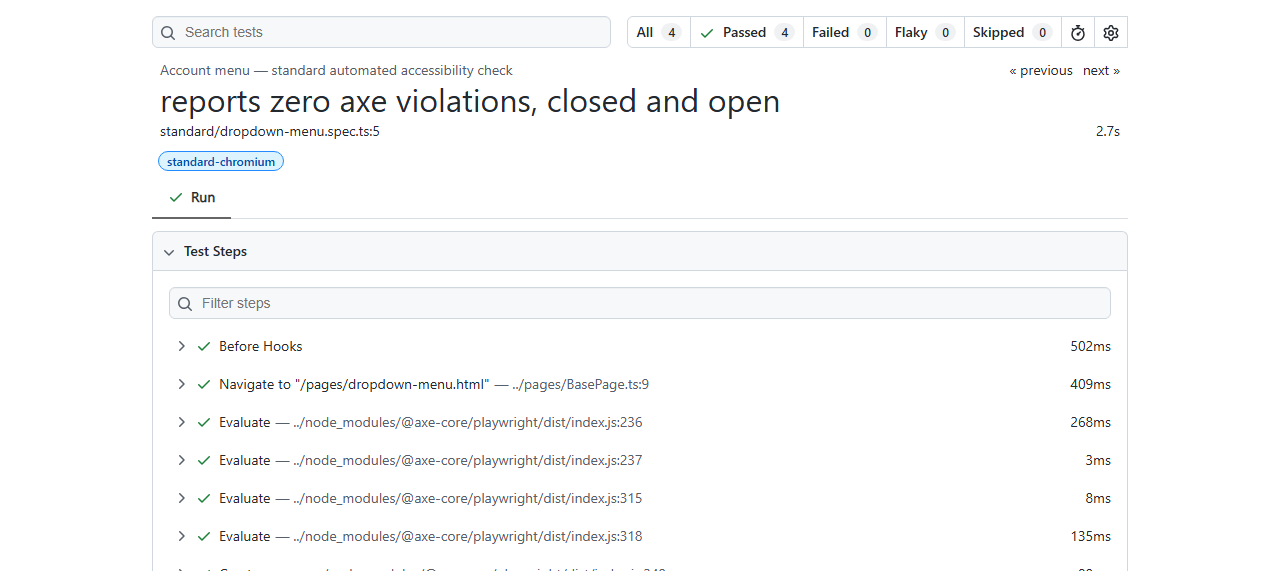This screenshot has height=571, width=1280.
Task: Click the 135ms duration value
Action: tap(1090, 536)
